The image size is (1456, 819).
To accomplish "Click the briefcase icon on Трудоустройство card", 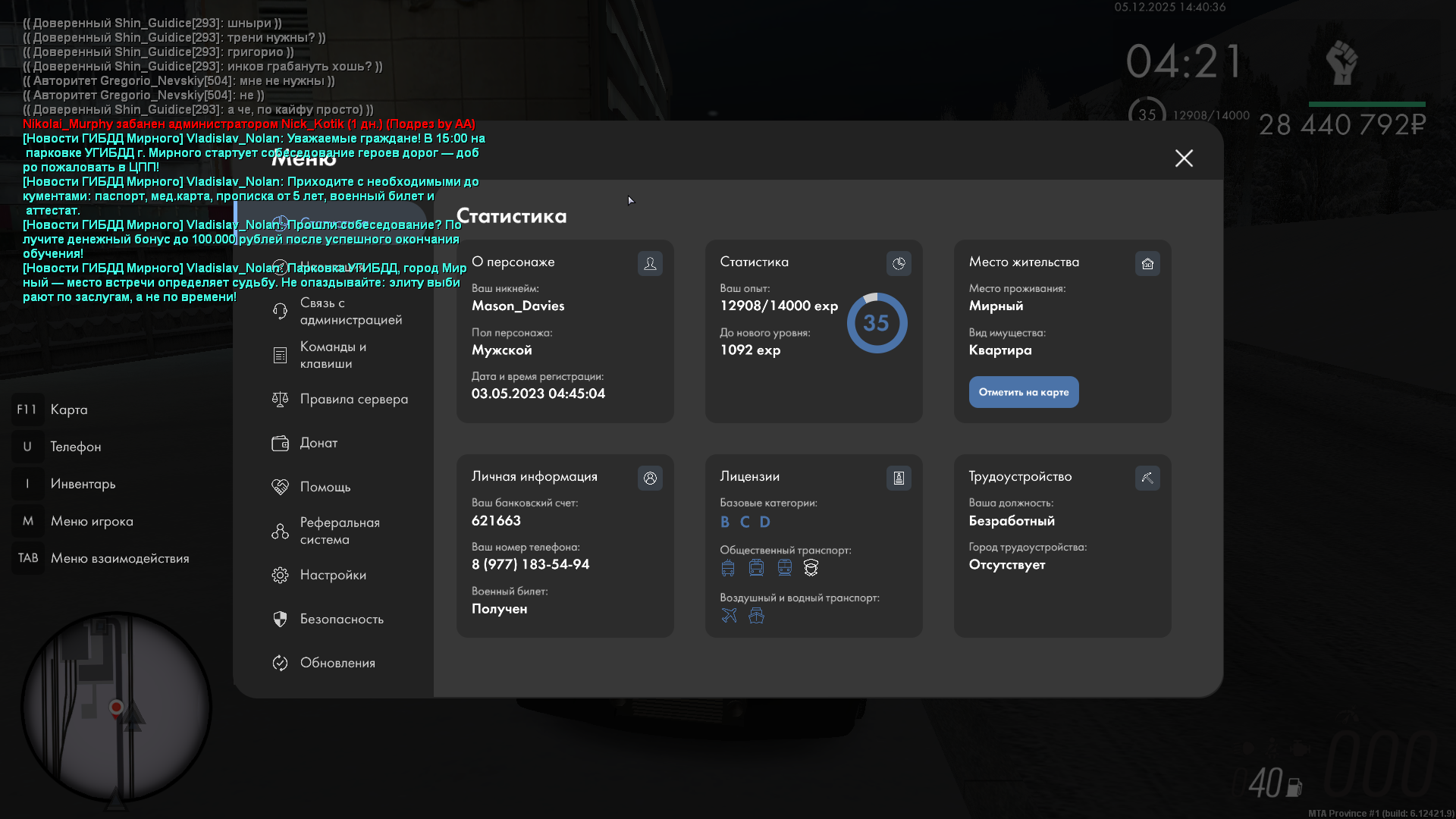I will pos(1147,478).
